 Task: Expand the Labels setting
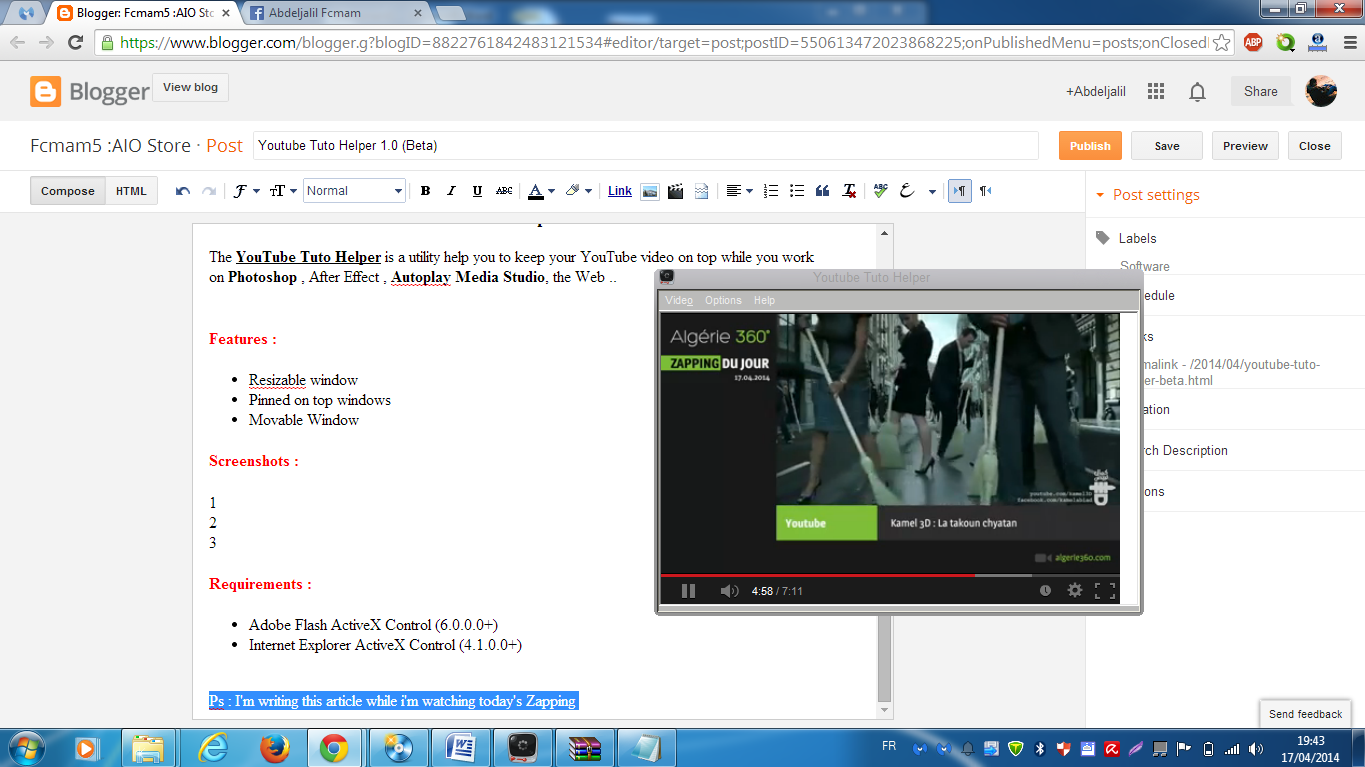1137,238
